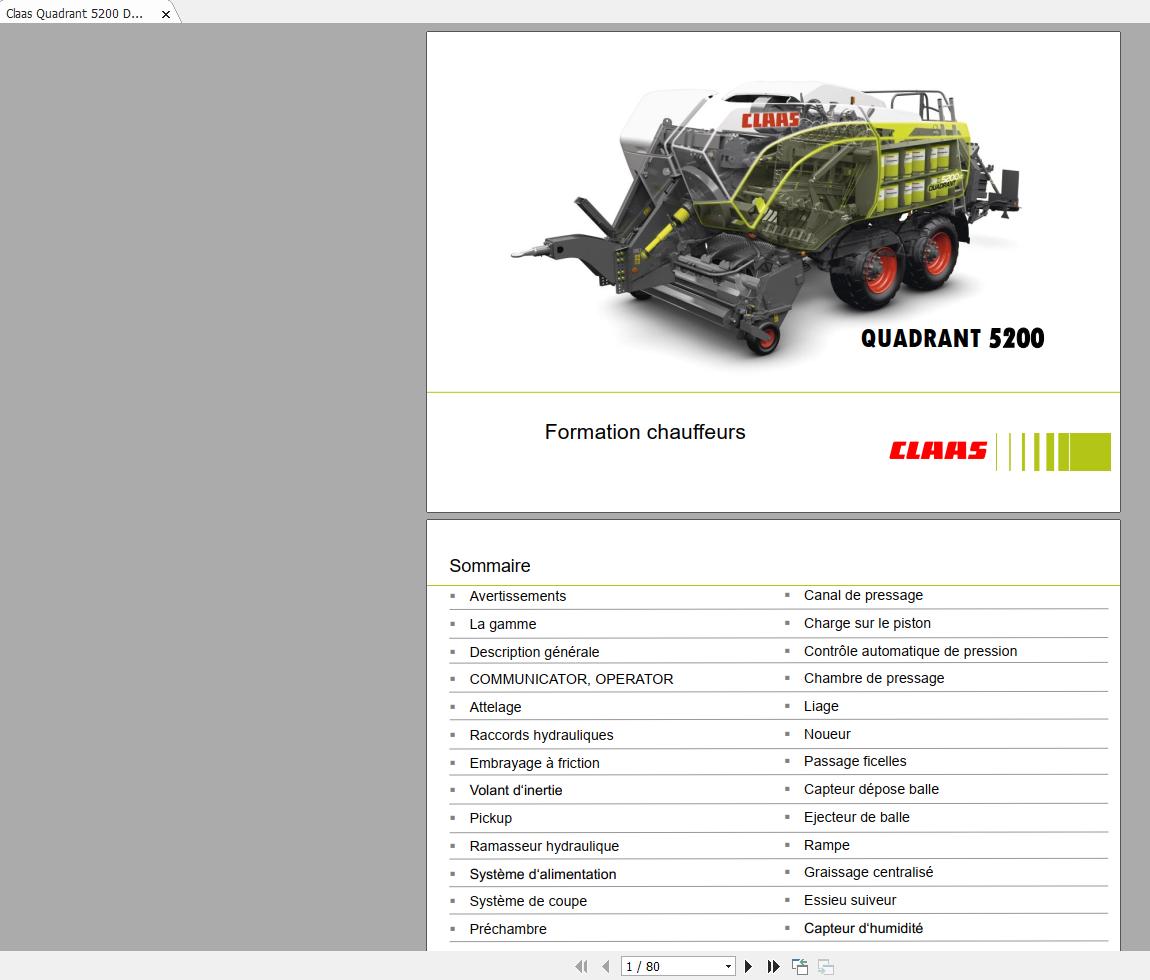Switch to the Claas Quadrant 5200 tab
The height and width of the screenshot is (980, 1150).
[75, 14]
